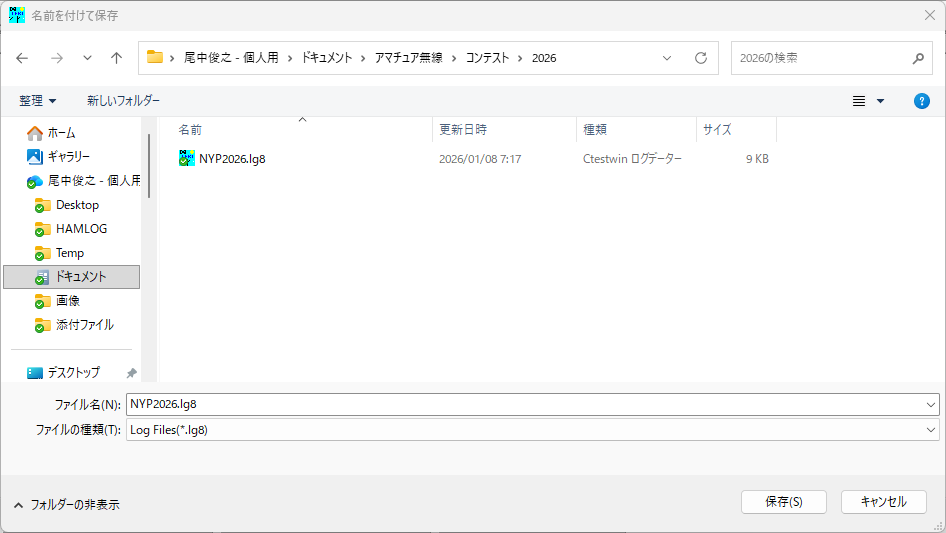
Task: Open デスクトップ quick access item
Action: 74,372
